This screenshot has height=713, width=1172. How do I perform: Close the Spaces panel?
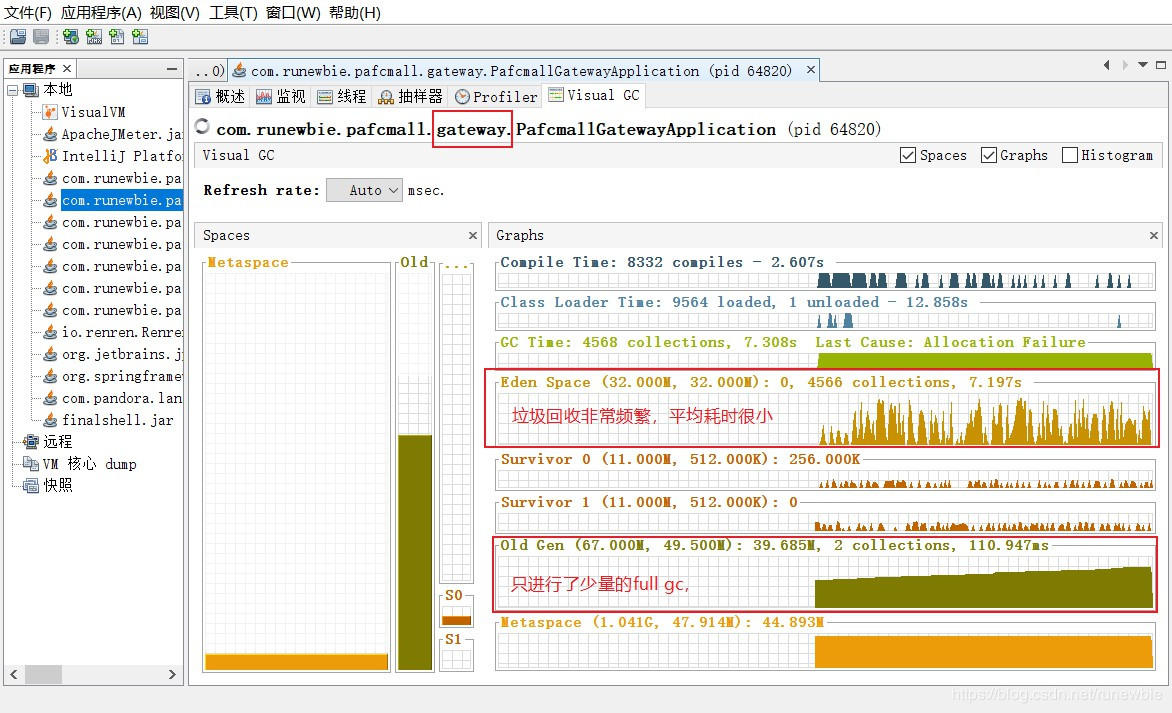472,235
